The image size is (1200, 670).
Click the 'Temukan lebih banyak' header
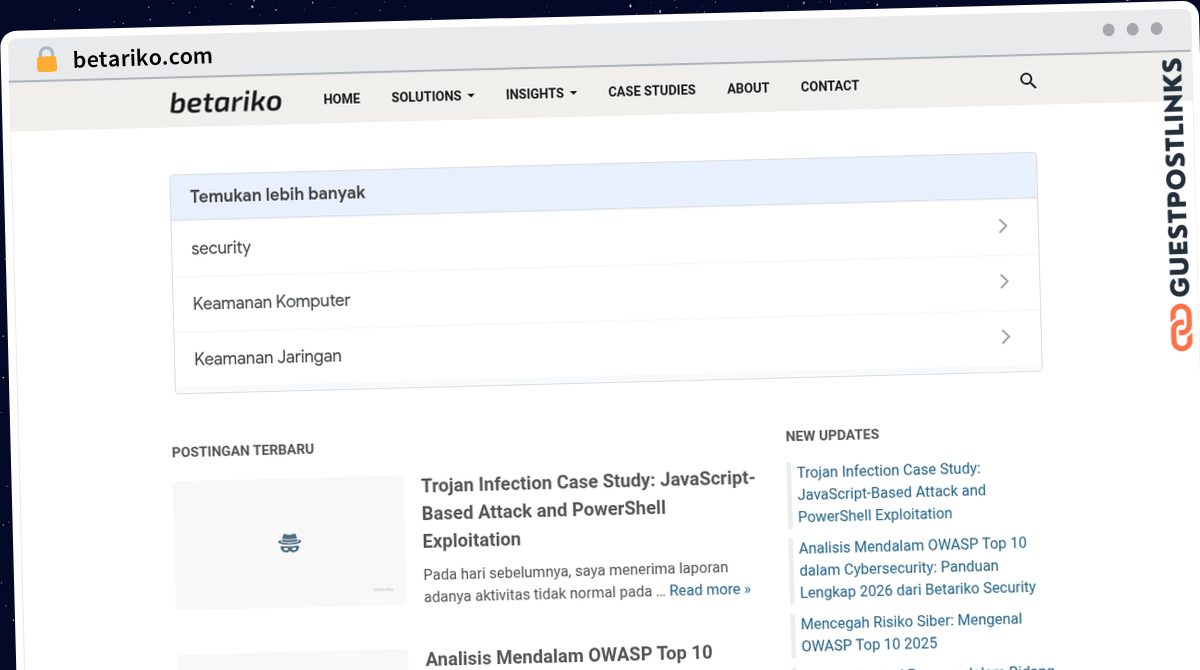pyautogui.click(x=604, y=187)
